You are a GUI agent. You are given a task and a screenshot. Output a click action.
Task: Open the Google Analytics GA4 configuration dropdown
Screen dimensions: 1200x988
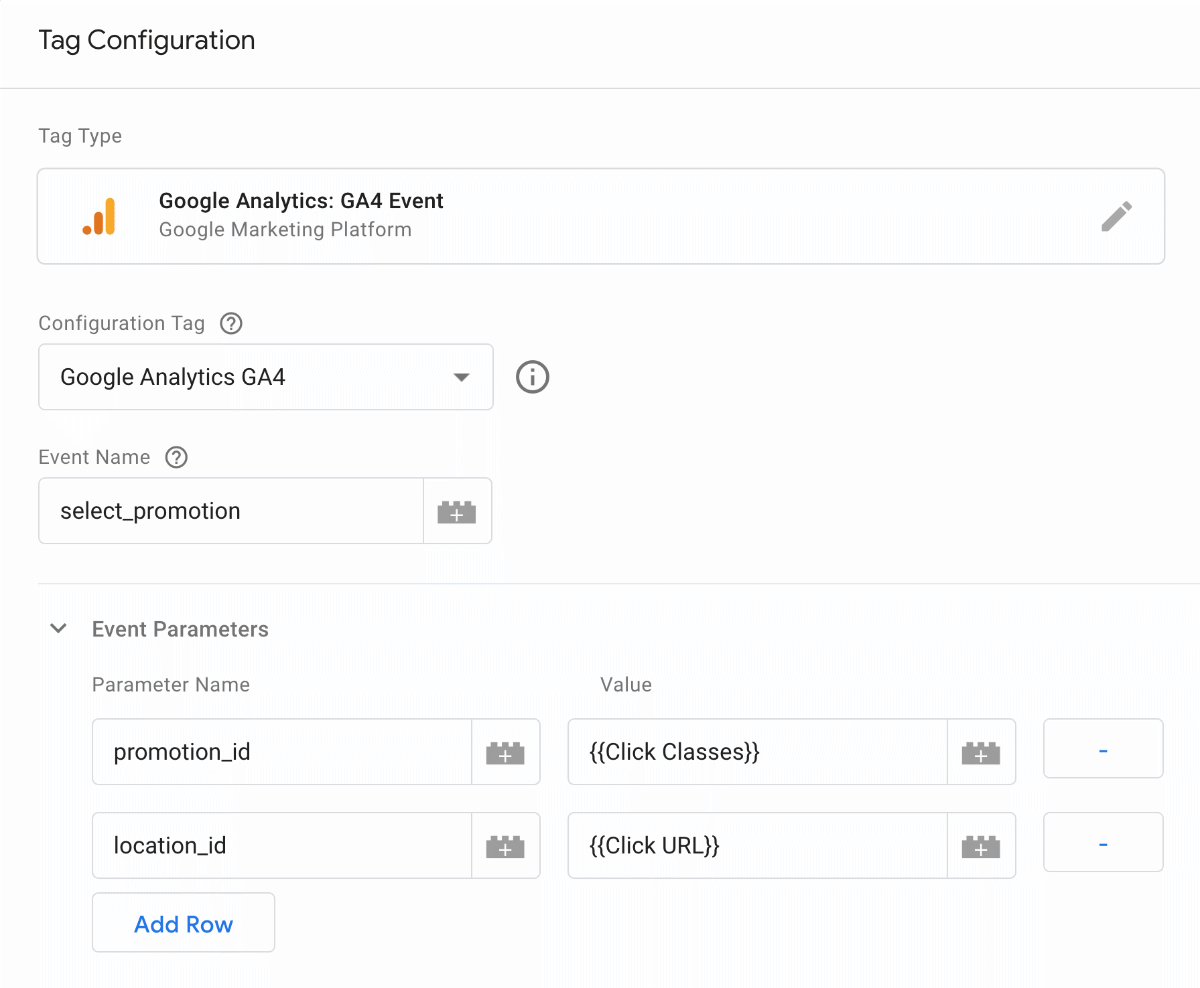click(266, 377)
